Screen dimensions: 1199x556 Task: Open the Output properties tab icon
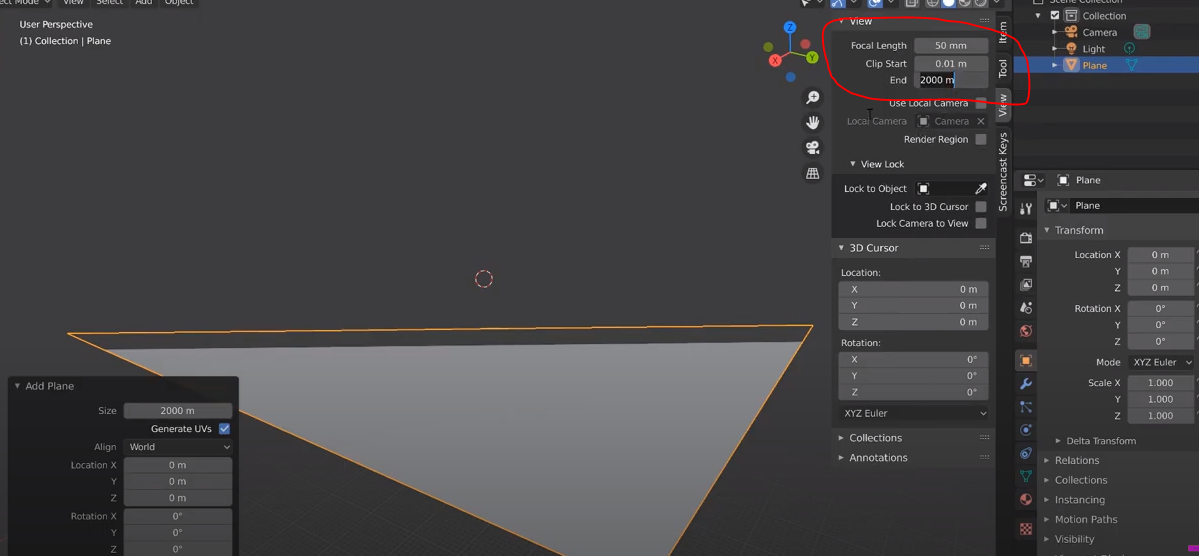coord(1026,262)
